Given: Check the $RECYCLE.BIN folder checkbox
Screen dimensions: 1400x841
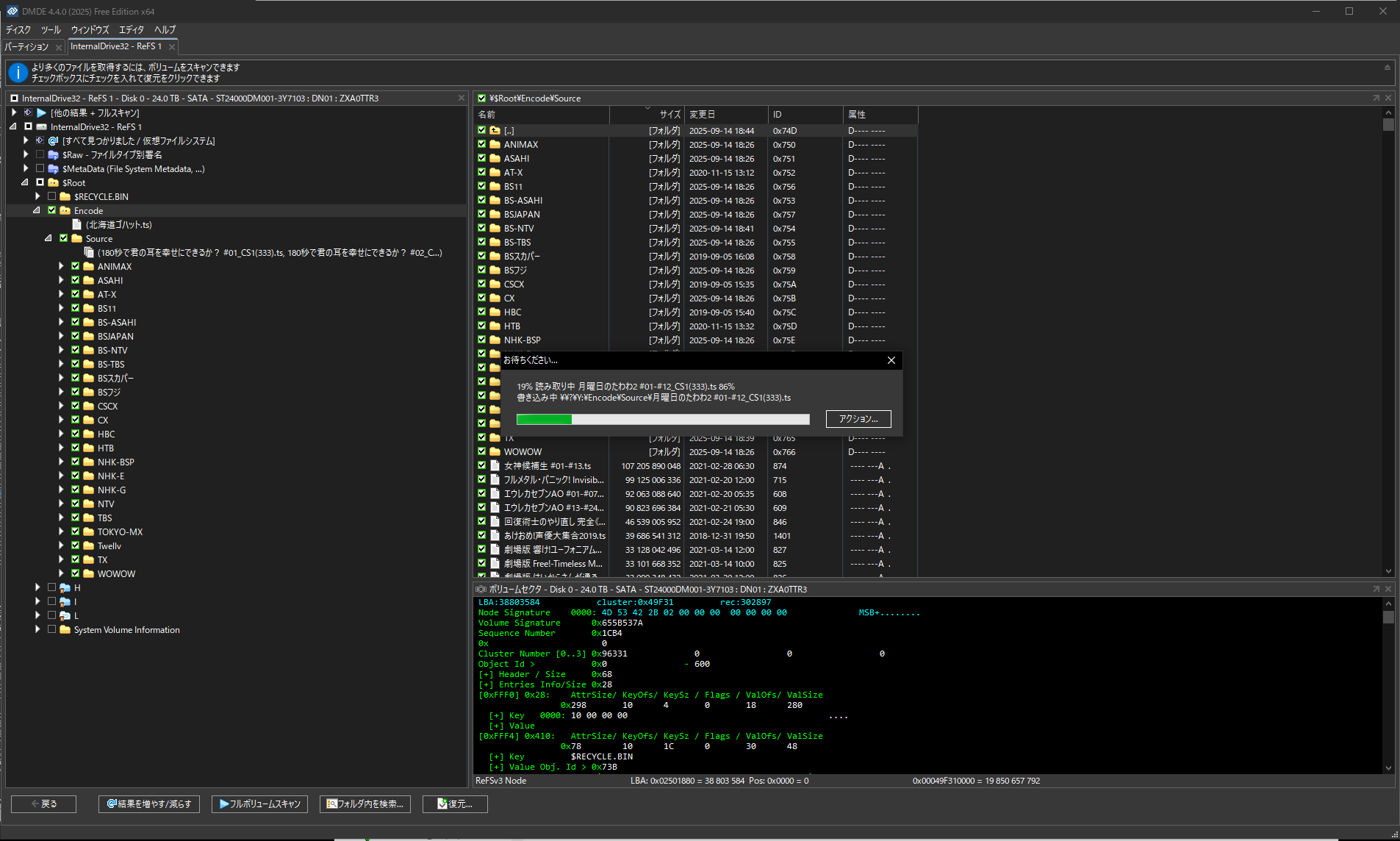Looking at the screenshot, I should point(51,197).
